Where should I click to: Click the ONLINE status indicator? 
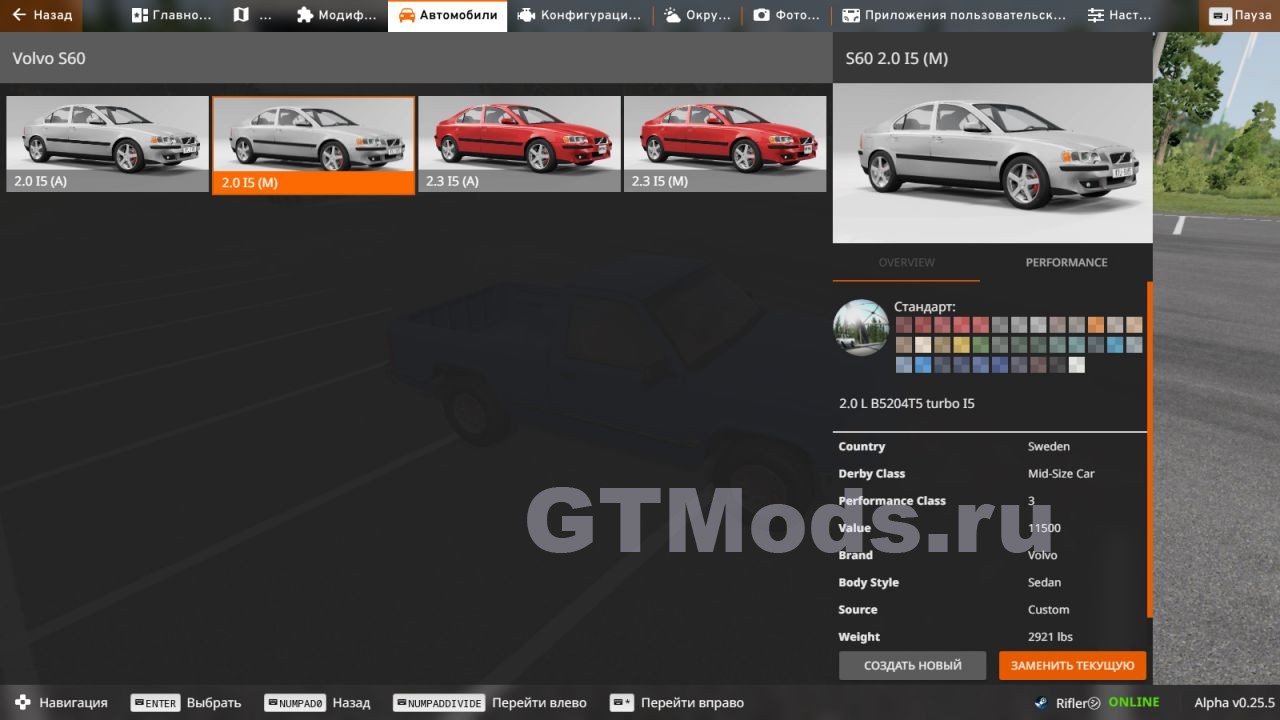(x=1133, y=702)
